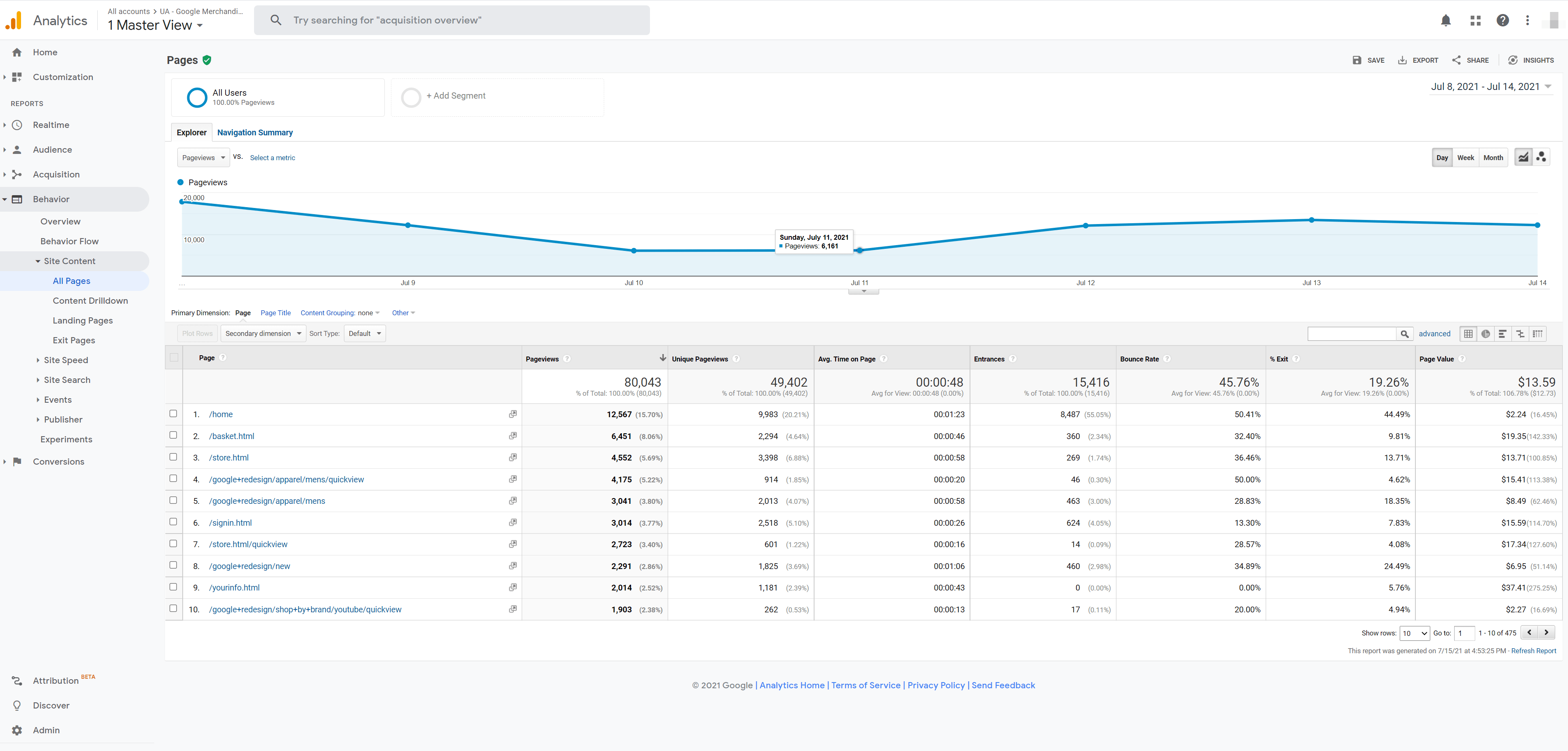The width and height of the screenshot is (1568, 751).
Task: Open the Show rows dropdown
Action: 1414,633
